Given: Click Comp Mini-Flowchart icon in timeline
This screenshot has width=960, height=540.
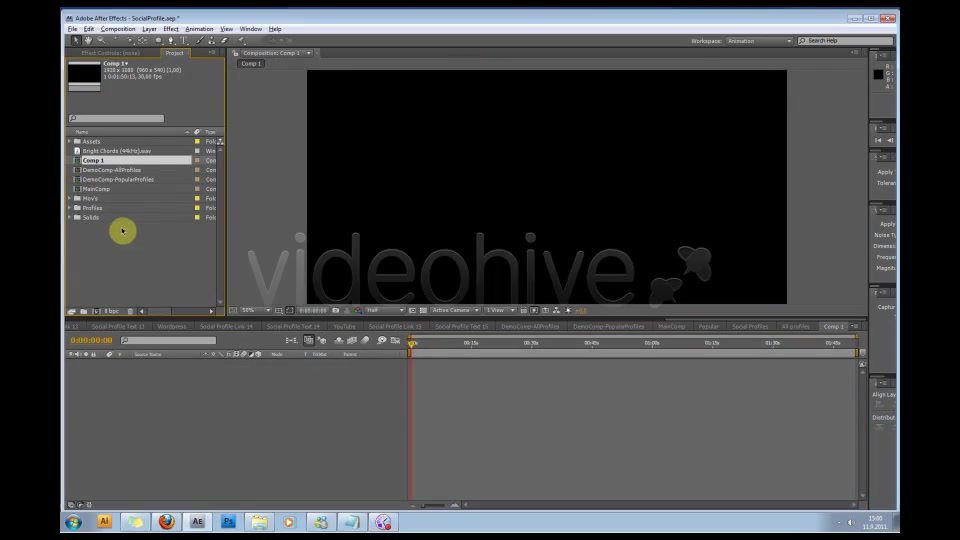Looking at the screenshot, I should [291, 340].
